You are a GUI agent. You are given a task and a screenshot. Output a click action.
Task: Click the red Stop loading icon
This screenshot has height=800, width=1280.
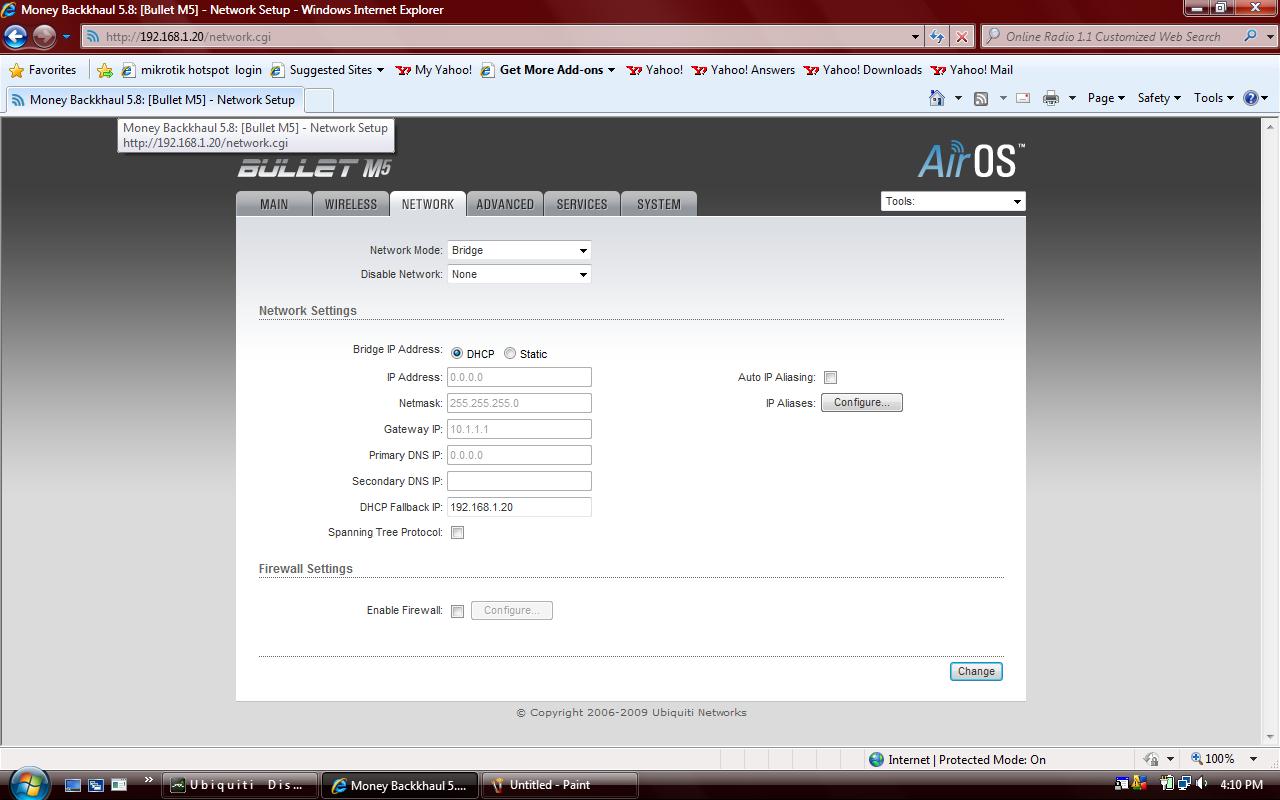point(962,37)
